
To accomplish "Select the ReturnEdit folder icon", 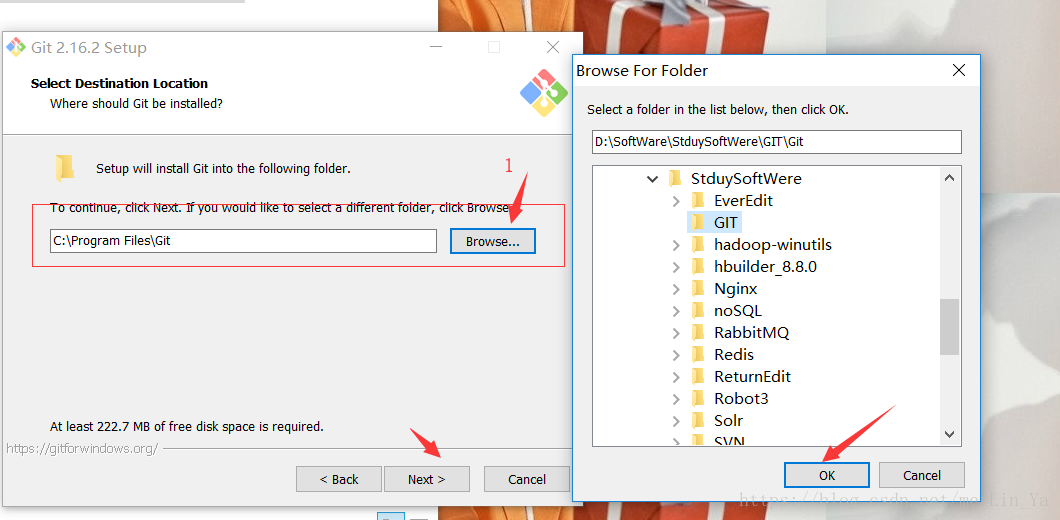I will [x=698, y=377].
